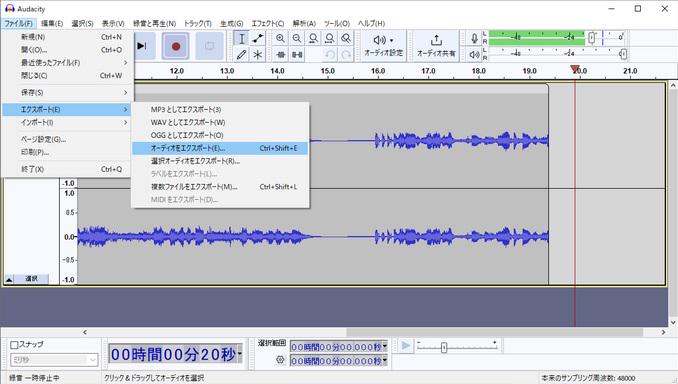Expand インポート(I) submenu
Viewport: 678px width, 384px height.
(x=67, y=122)
